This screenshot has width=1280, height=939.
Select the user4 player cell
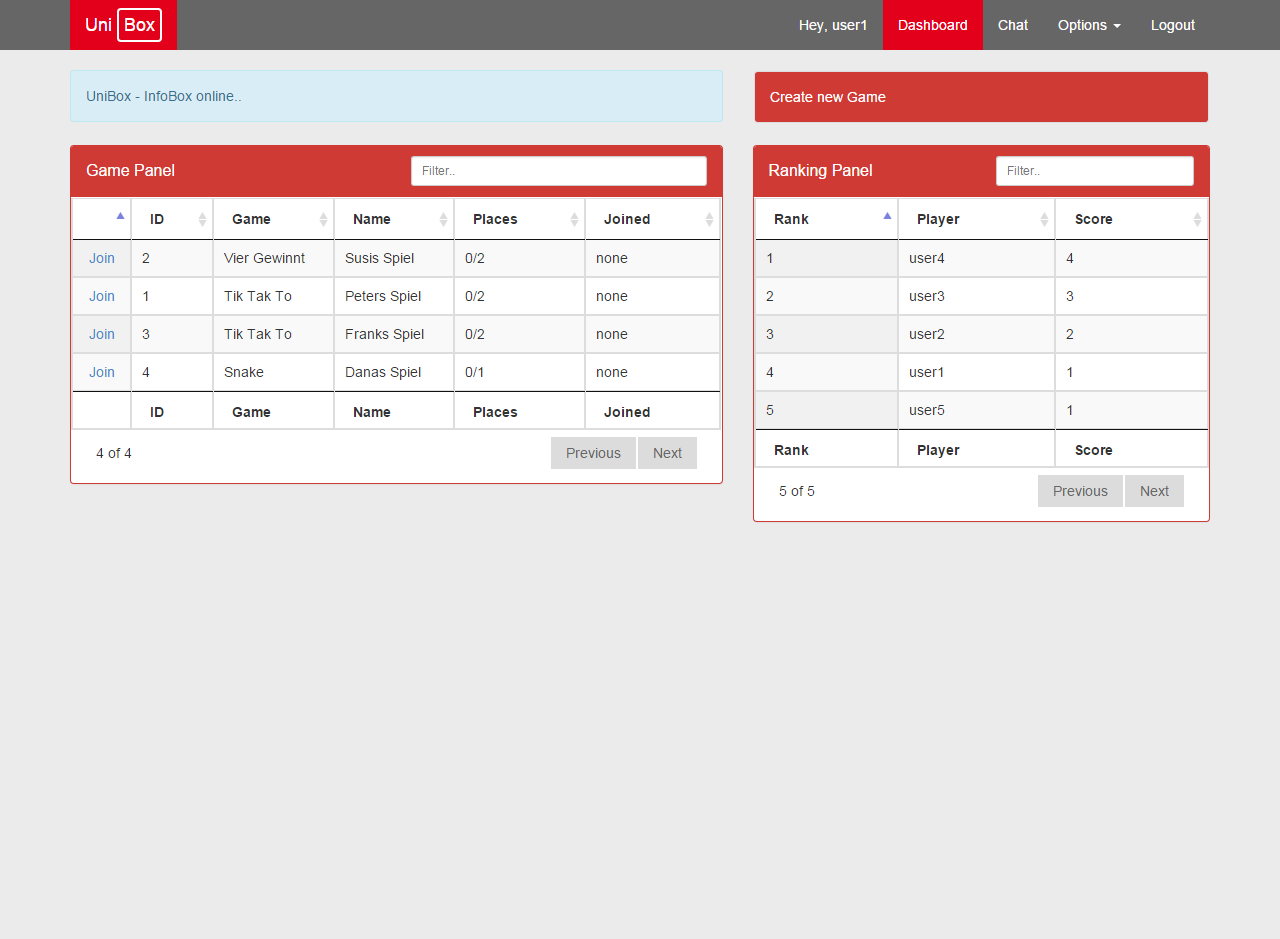[976, 258]
